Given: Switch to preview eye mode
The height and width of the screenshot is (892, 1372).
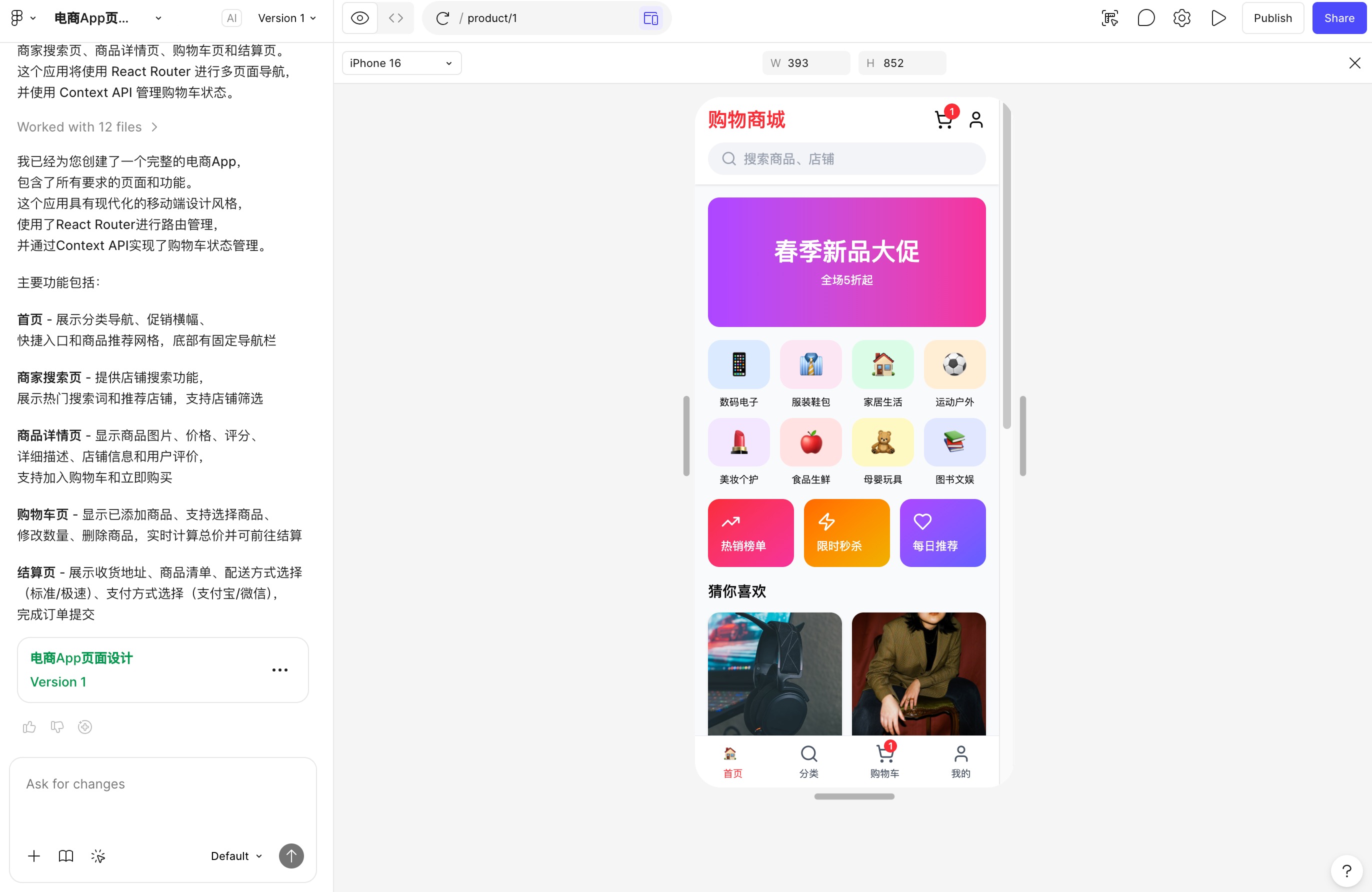Looking at the screenshot, I should click(x=359, y=18).
